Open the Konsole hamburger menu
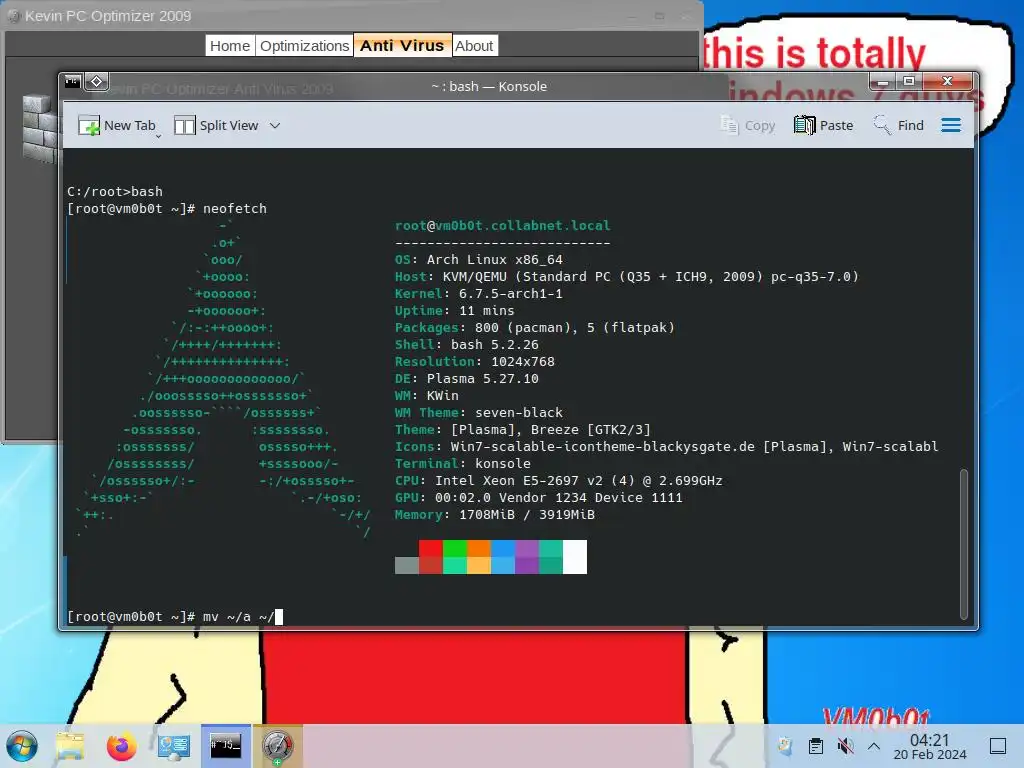This screenshot has width=1024, height=768. point(951,125)
